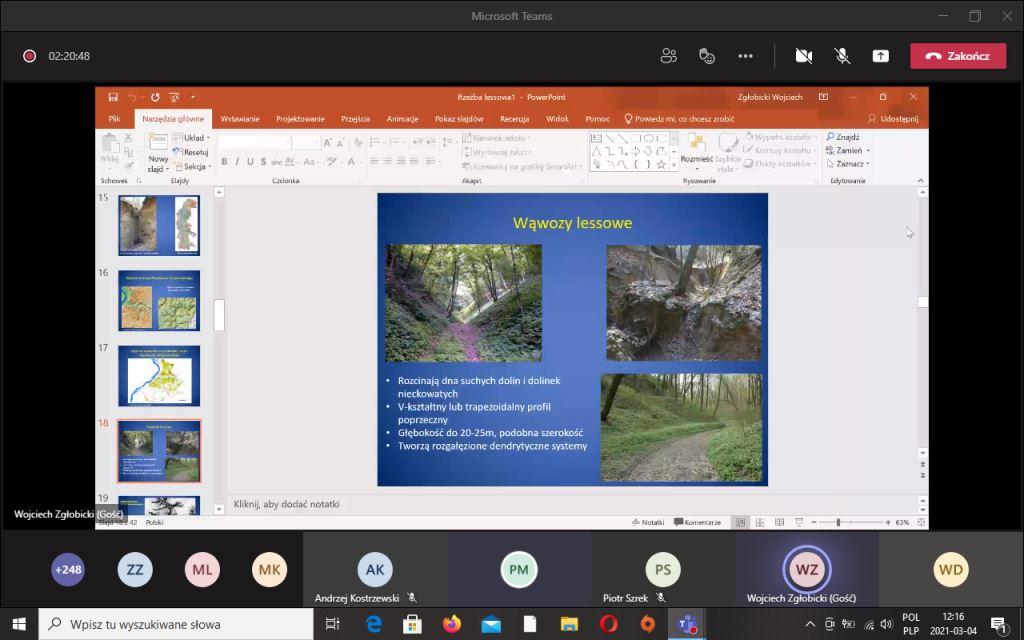Turn on the camera

pos(803,56)
